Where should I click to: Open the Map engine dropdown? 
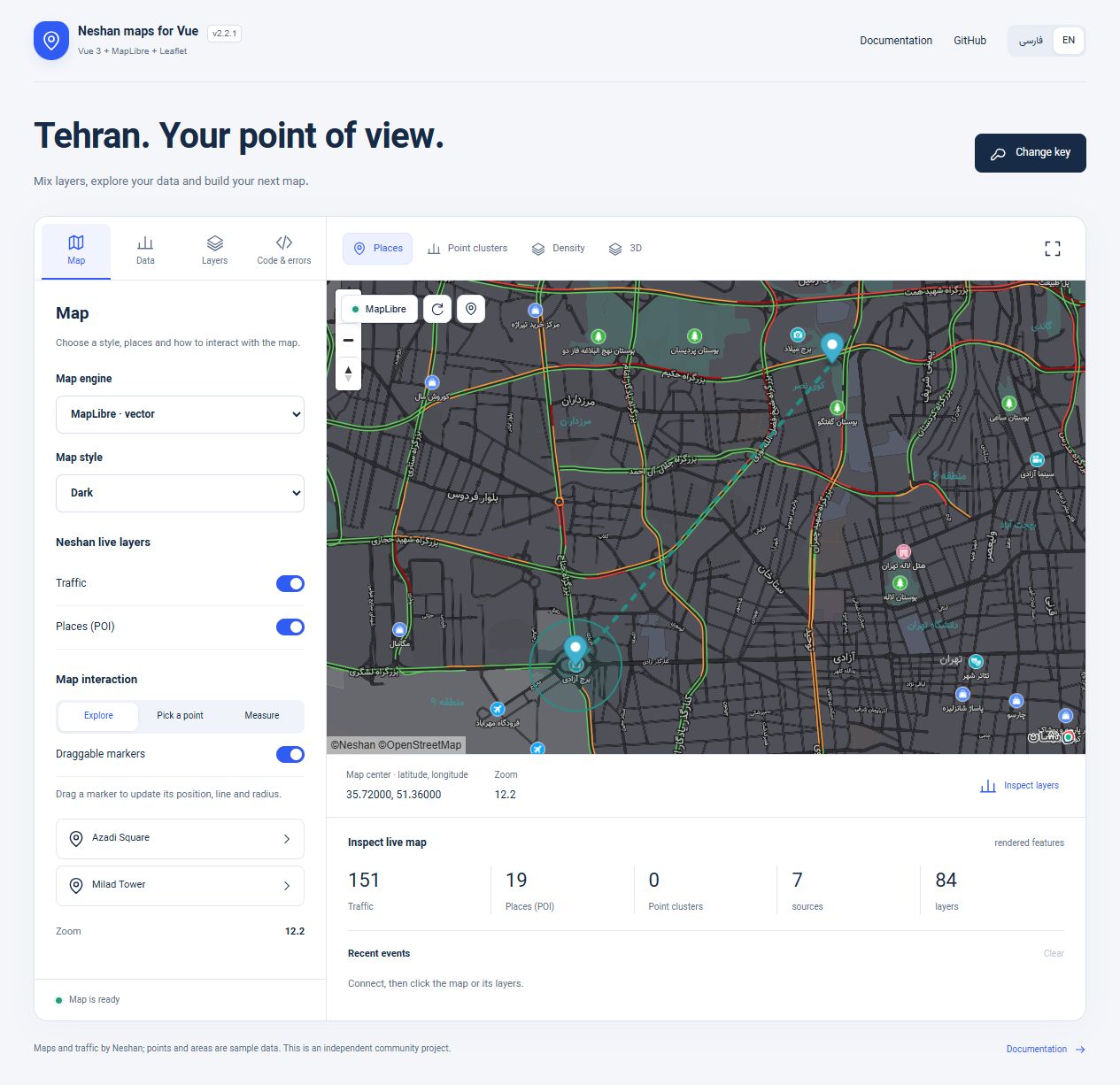click(x=180, y=414)
